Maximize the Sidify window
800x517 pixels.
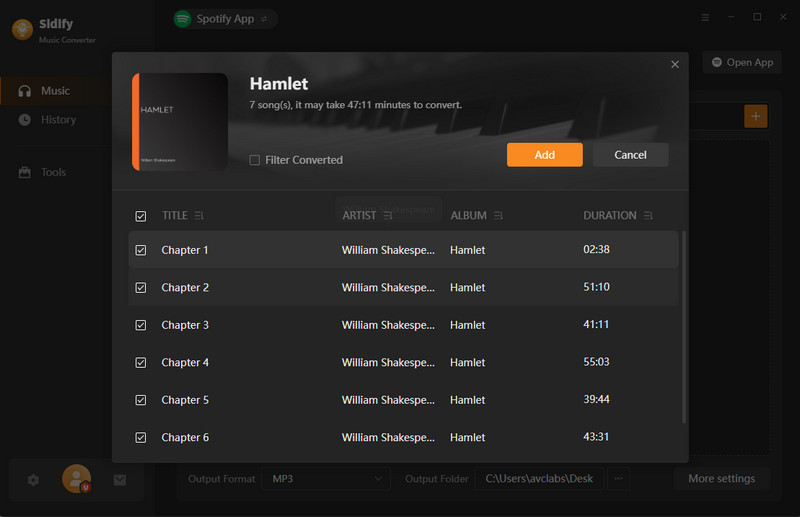click(757, 17)
